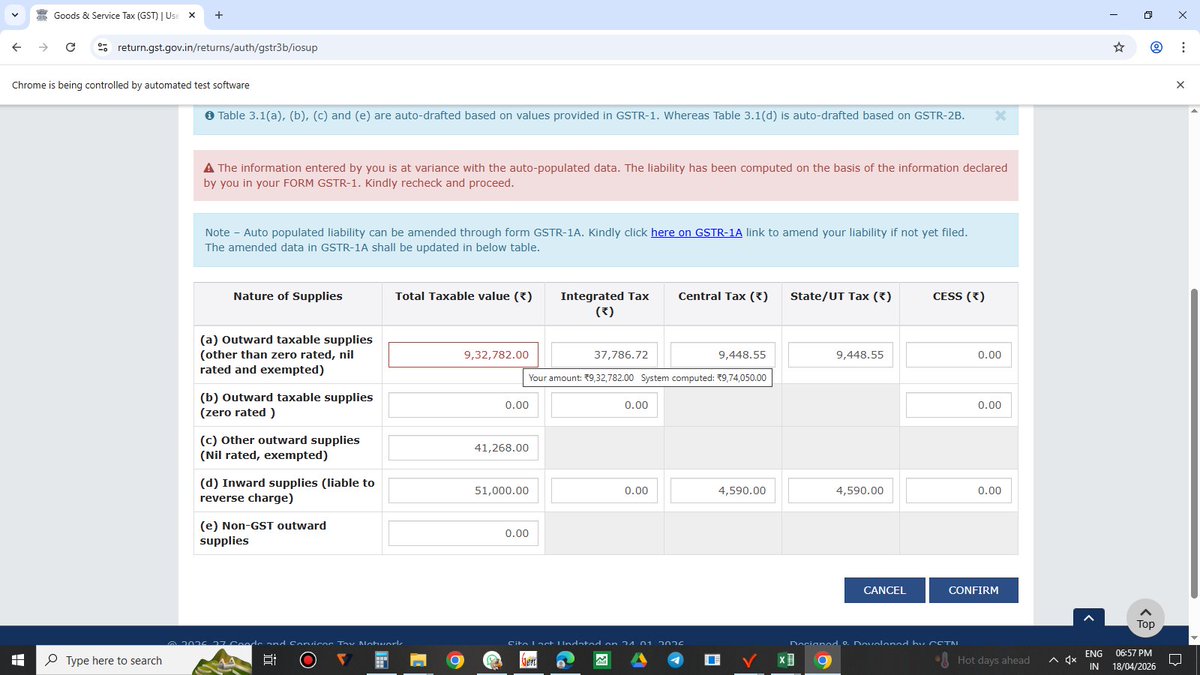Edit Total Taxable value for row (c) Nil rated, exempted supplies
This screenshot has height=675, width=1200.
pyautogui.click(x=464, y=448)
